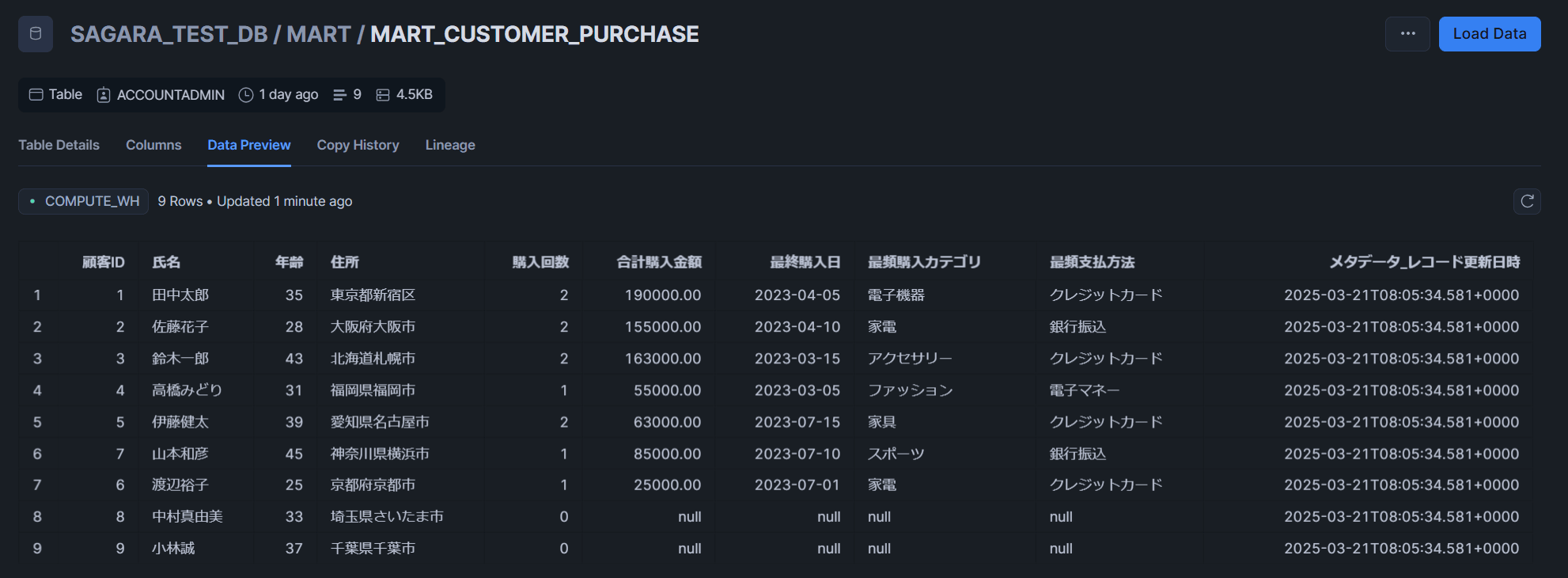The image size is (1568, 578).
Task: Click the 神奈川県横浜市 address cell
Action: tap(380, 453)
